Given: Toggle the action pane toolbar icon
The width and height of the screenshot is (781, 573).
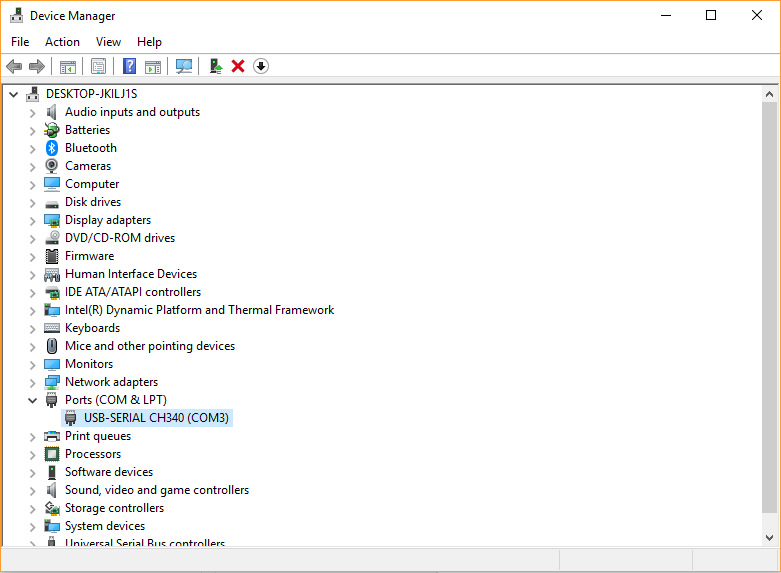Looking at the screenshot, I should coord(153,66).
